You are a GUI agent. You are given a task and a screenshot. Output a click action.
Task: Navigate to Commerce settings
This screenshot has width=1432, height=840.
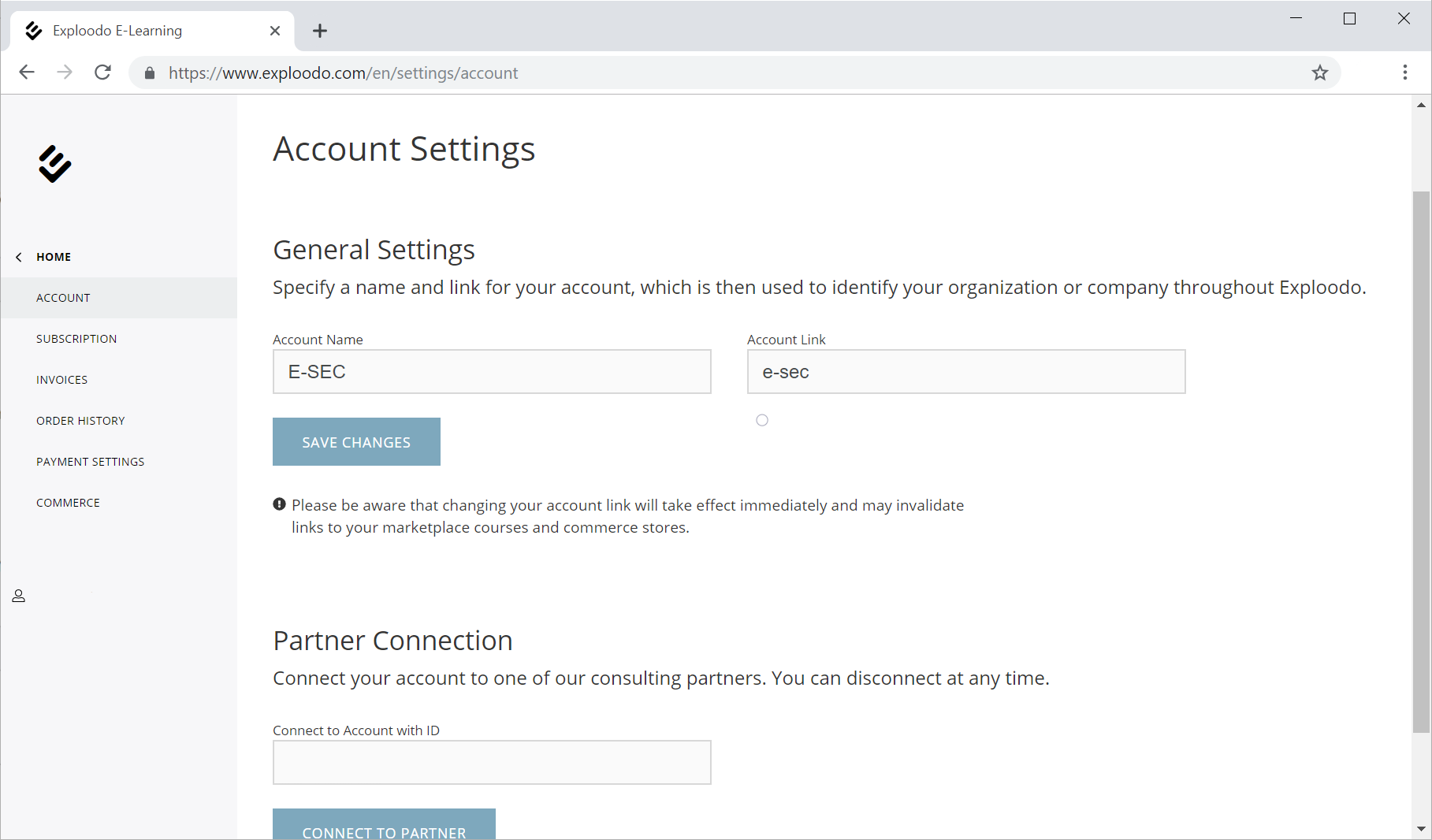tap(68, 503)
